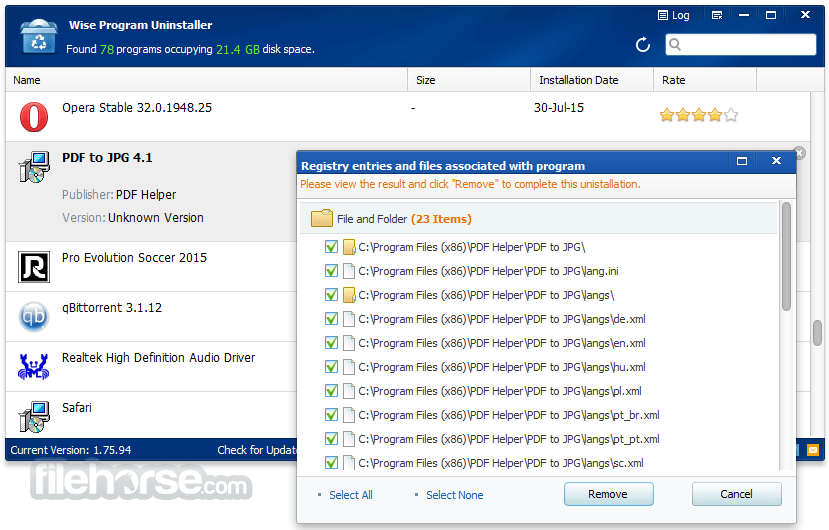Click the third rating star for Opera
Image resolution: width=829 pixels, height=530 pixels.
(x=698, y=114)
